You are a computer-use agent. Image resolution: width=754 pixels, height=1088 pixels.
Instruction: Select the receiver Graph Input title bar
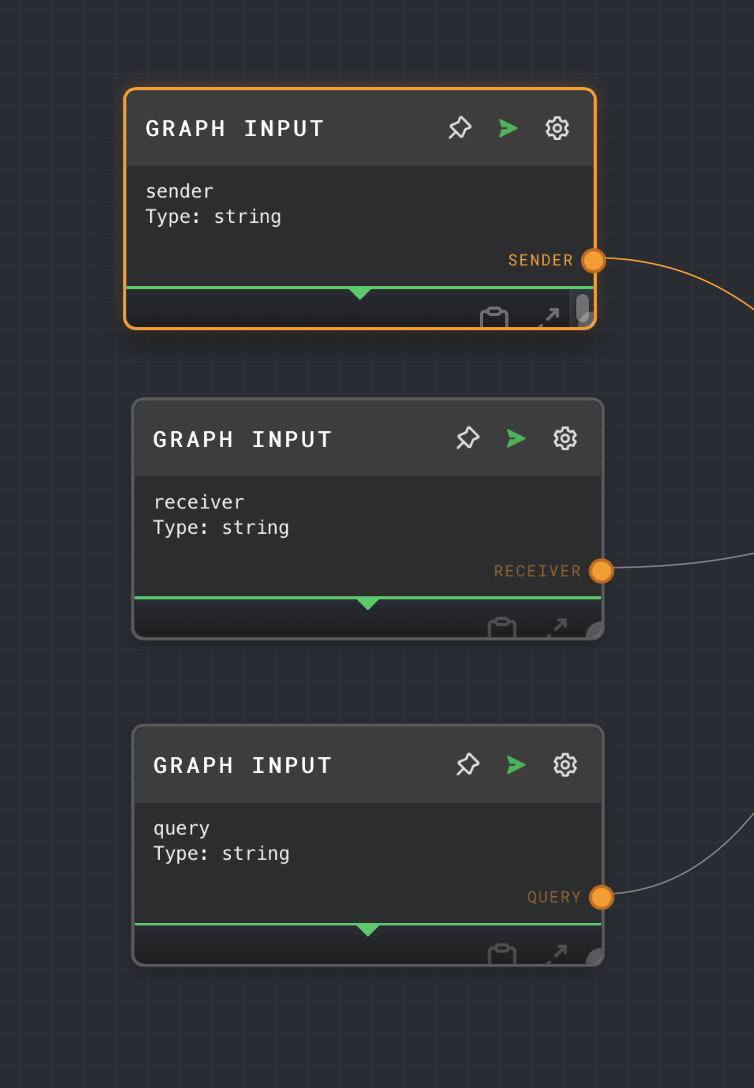[x=368, y=439]
